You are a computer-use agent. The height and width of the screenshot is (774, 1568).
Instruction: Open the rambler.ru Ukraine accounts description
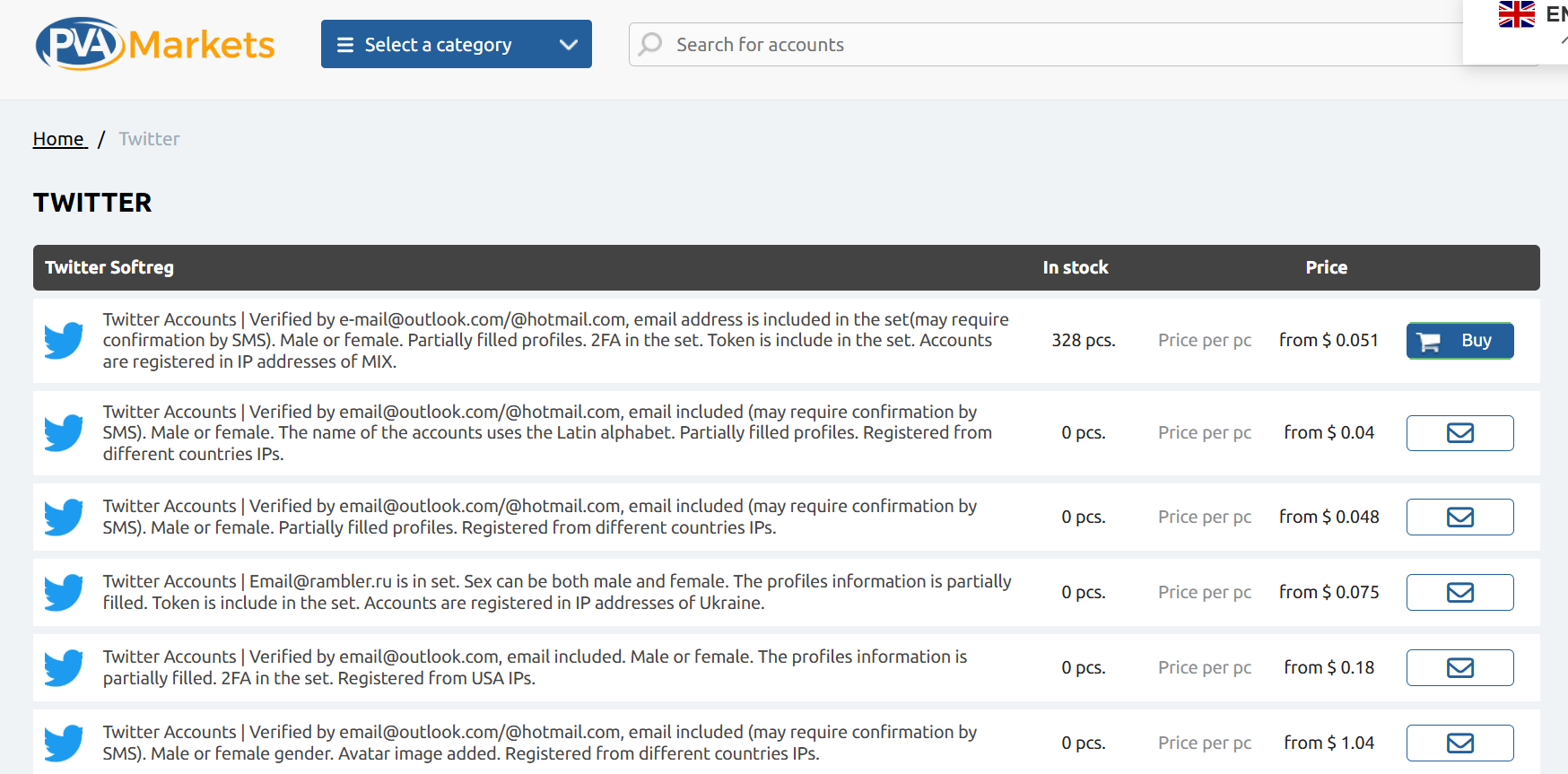(557, 592)
